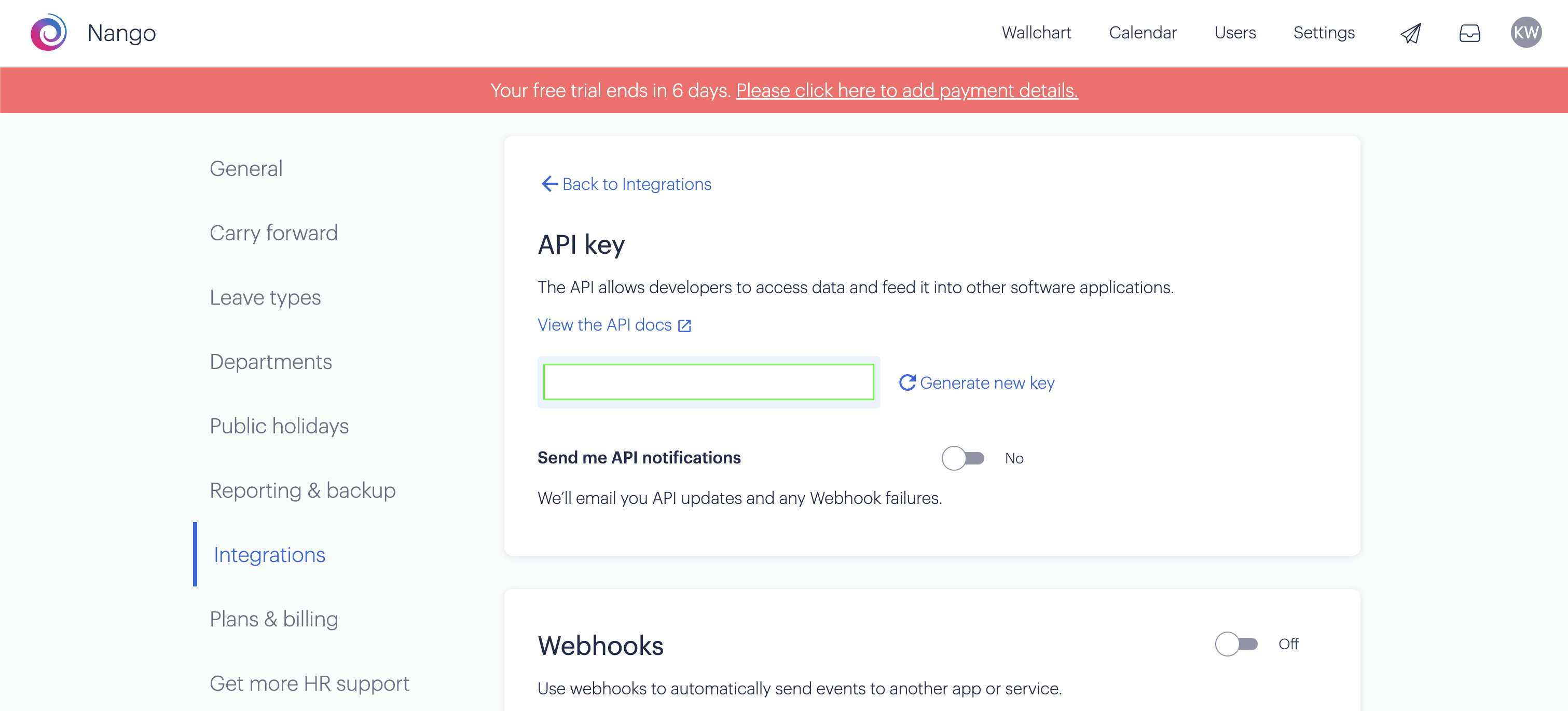This screenshot has height=711, width=1568.
Task: Click the 'Use webhooks to automatically send events' text
Action: pos(799,689)
